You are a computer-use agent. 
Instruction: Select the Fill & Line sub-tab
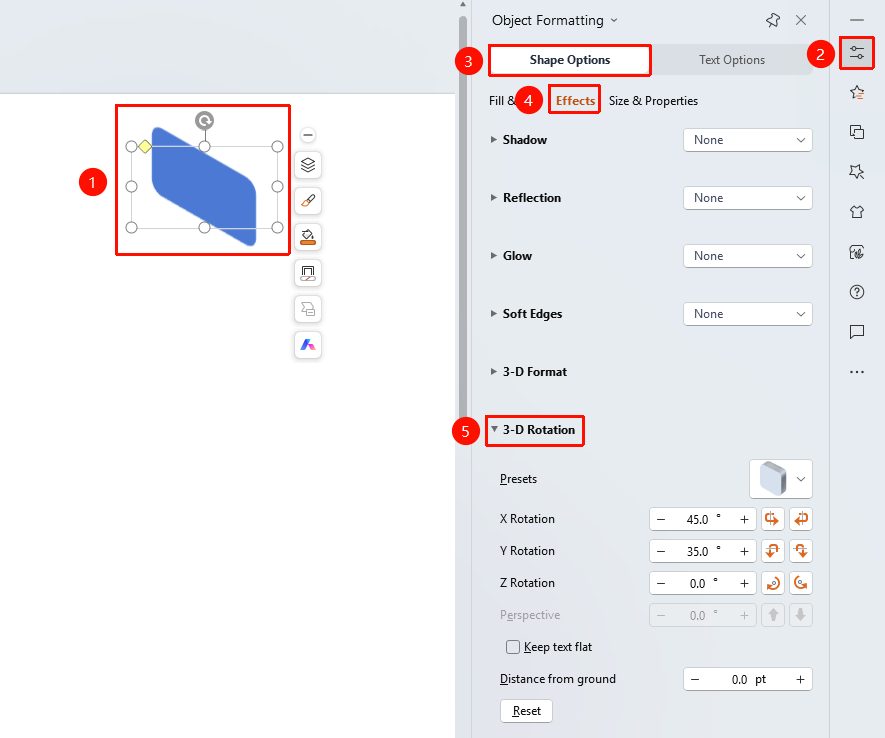click(502, 100)
